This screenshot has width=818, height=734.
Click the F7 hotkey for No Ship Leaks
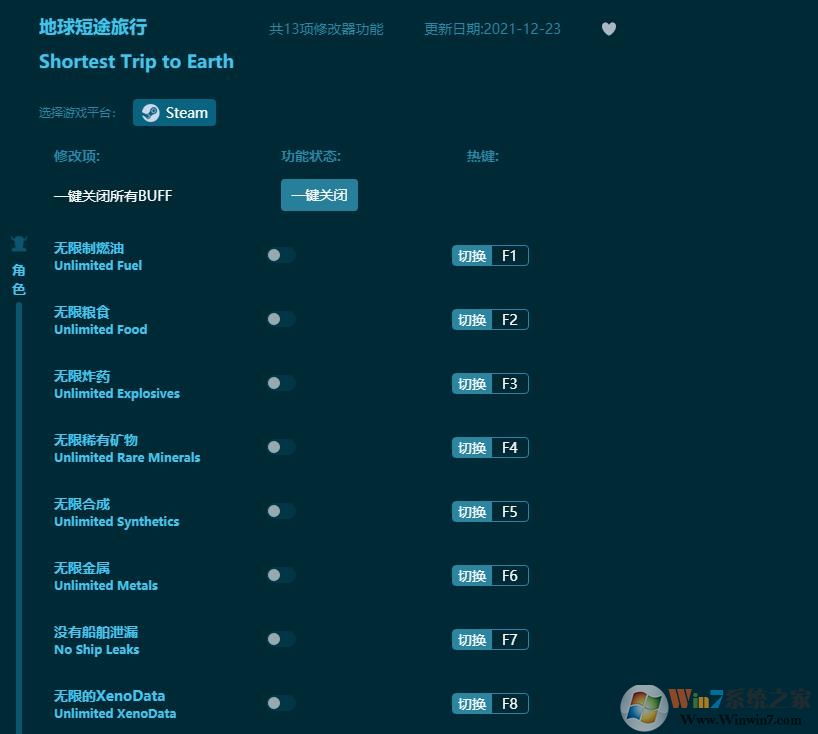point(489,639)
